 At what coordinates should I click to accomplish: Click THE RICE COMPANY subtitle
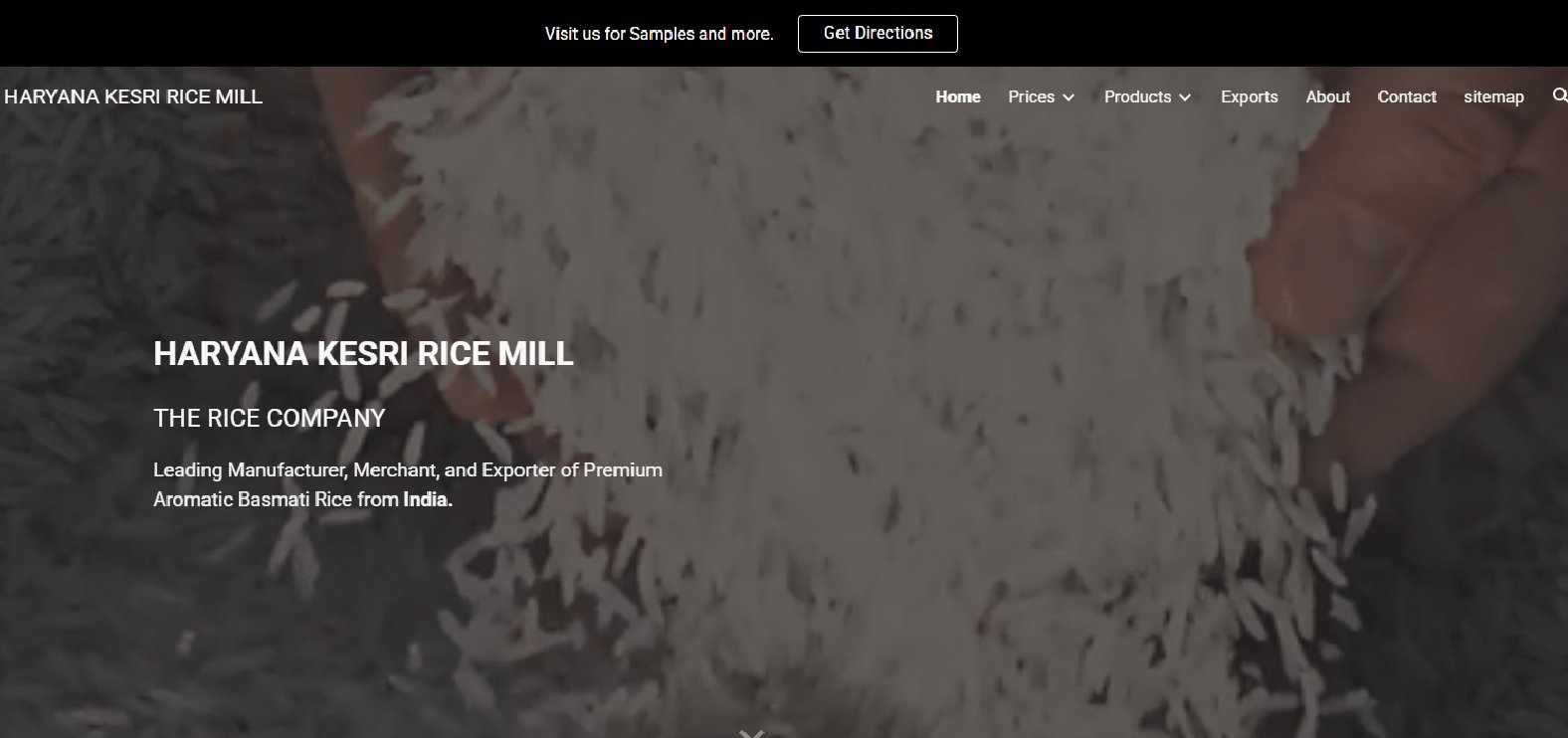270,418
